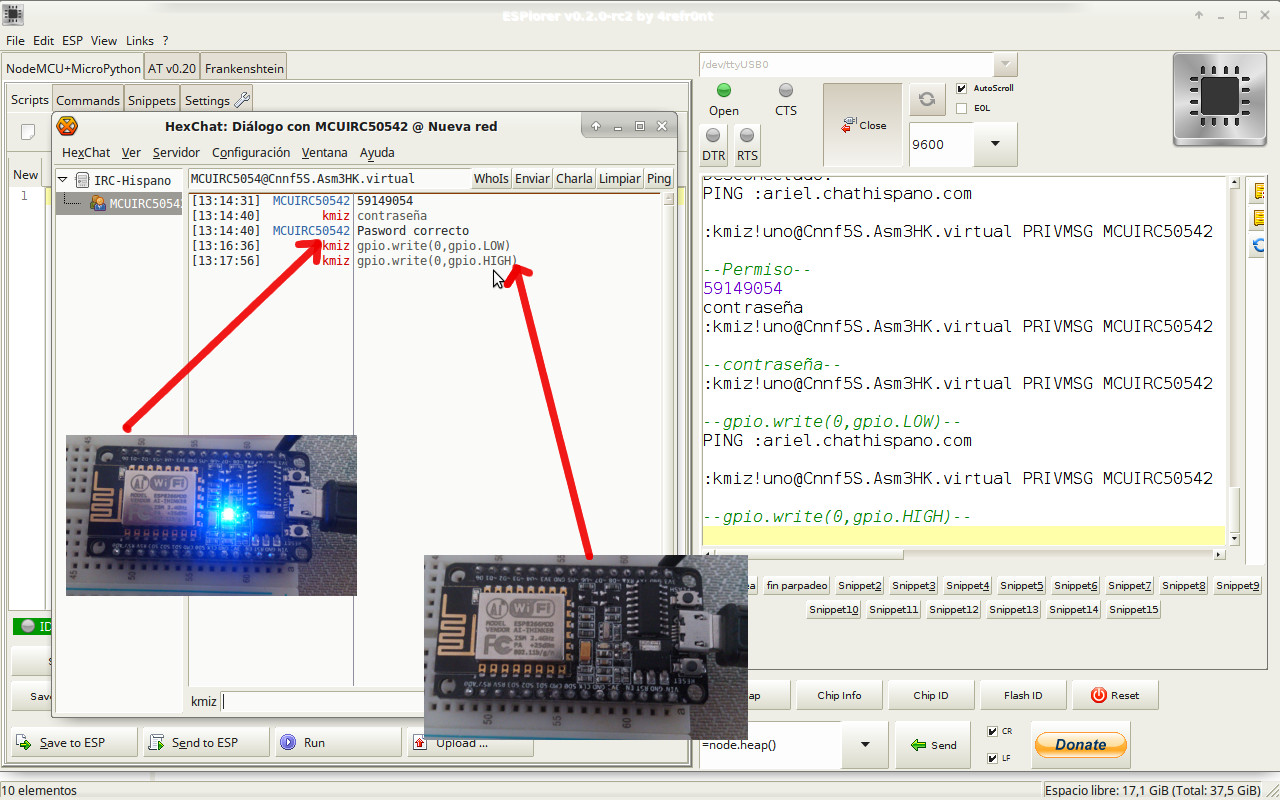Toggle the DTR button
Viewport: 1280px width, 800px height.
tap(713, 145)
